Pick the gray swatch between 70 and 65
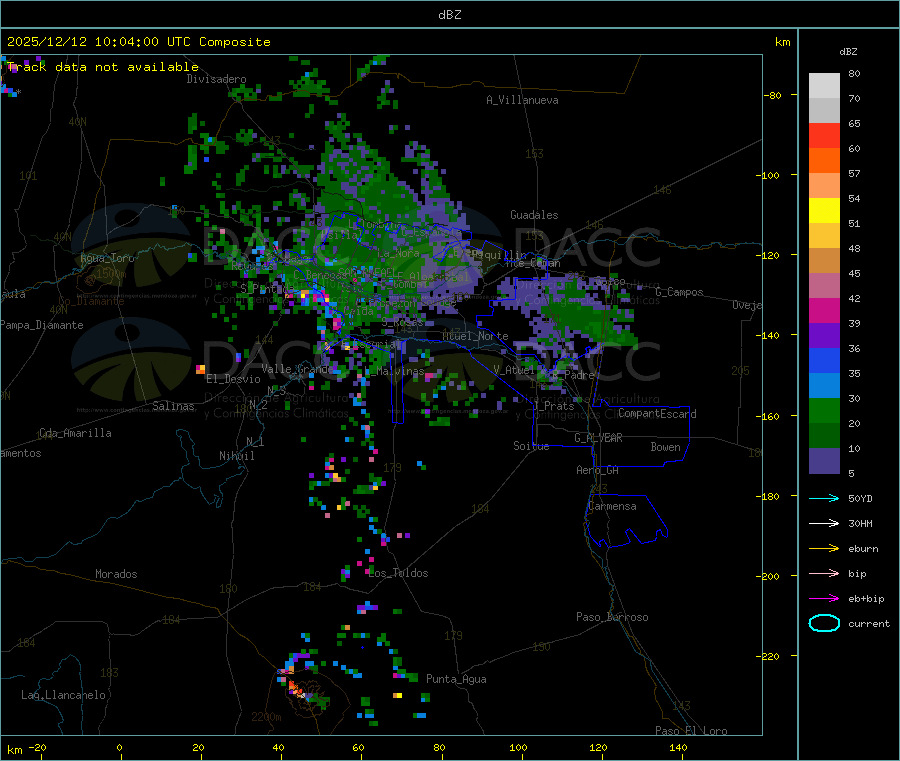This screenshot has width=900, height=761. pos(824,111)
